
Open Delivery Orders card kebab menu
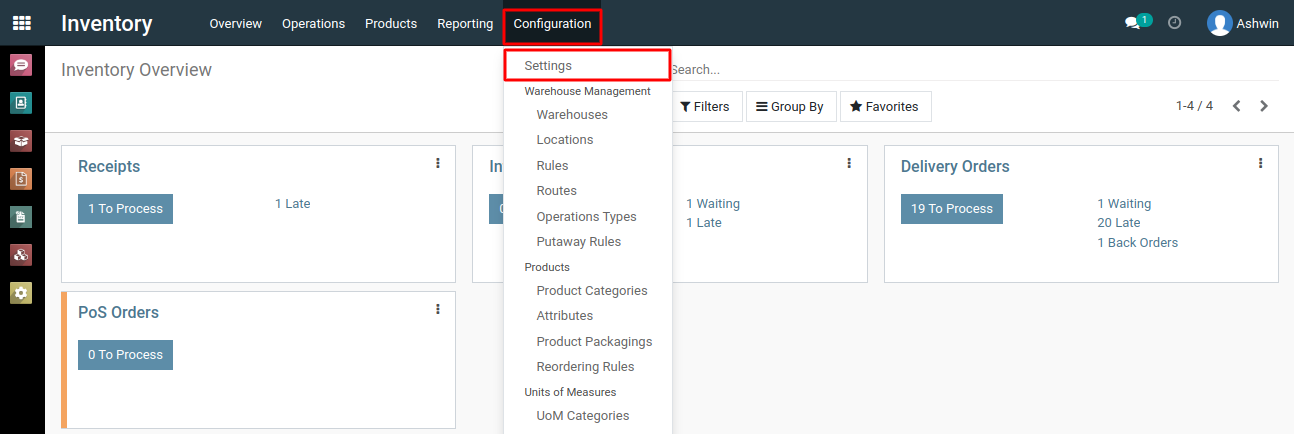click(x=1260, y=163)
